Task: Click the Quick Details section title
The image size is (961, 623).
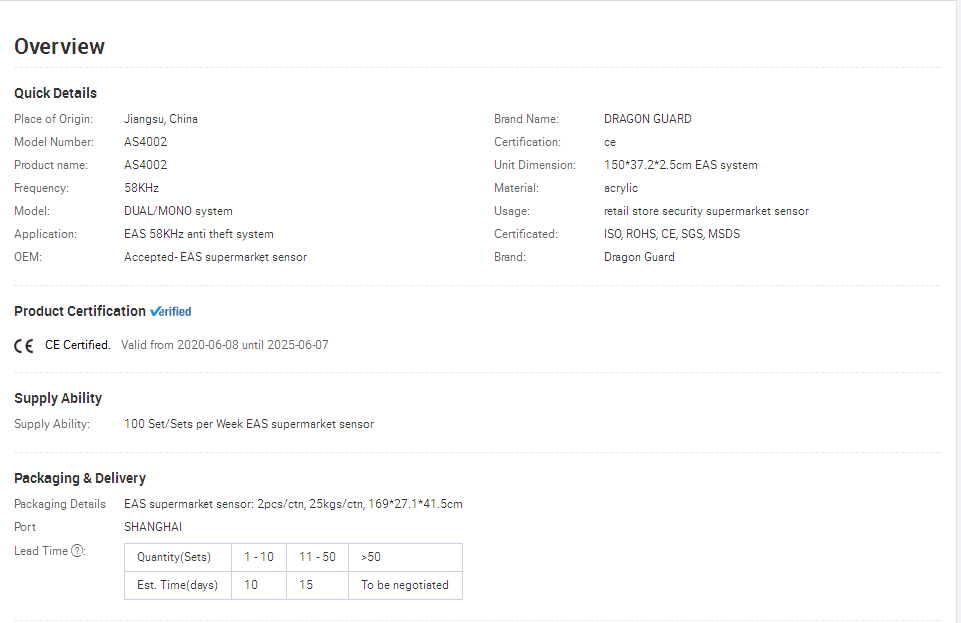Action: (55, 93)
